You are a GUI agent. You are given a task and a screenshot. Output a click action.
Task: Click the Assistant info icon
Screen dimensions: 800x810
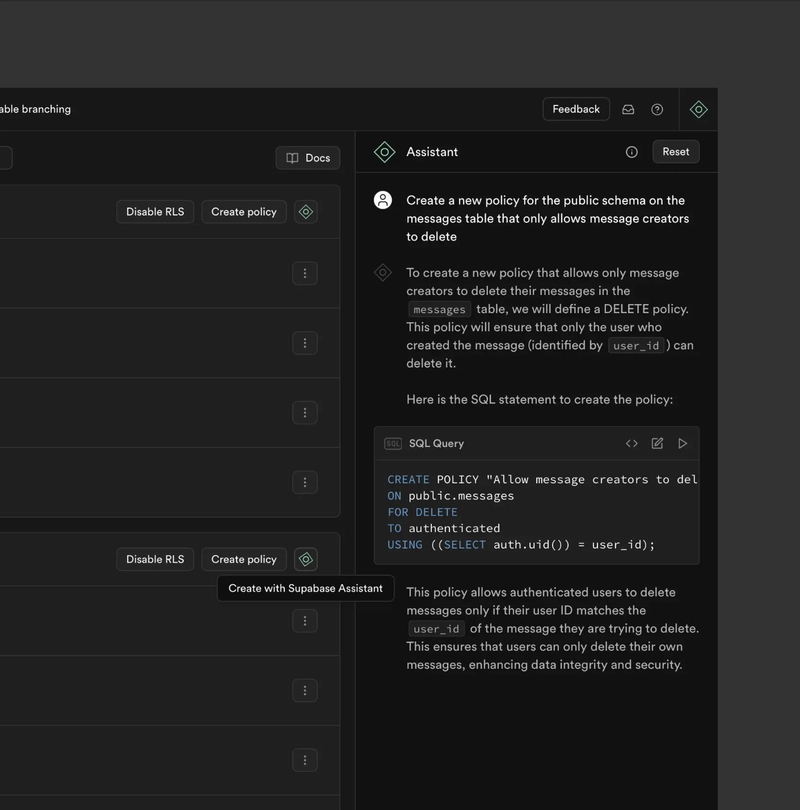tap(632, 152)
